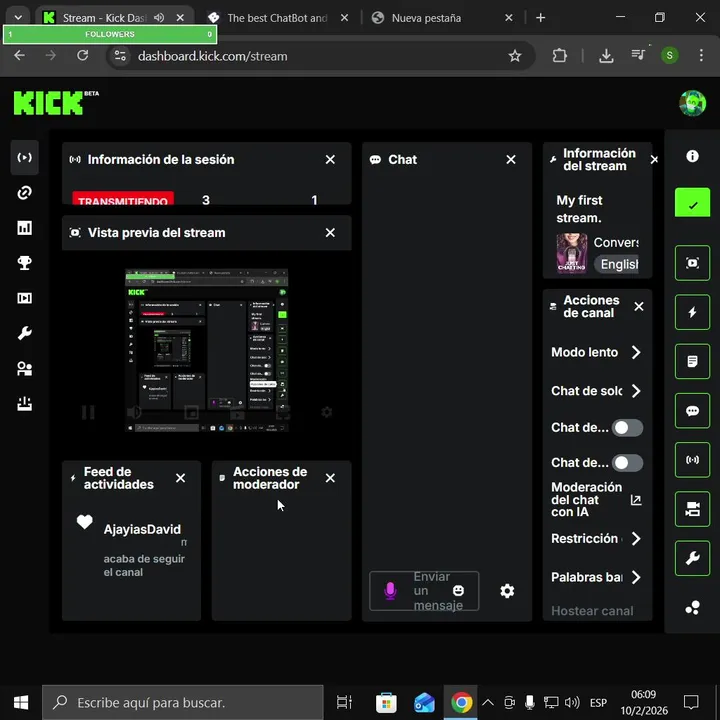The width and height of the screenshot is (720, 720).
Task: Open a new browser tab
Action: (540, 18)
